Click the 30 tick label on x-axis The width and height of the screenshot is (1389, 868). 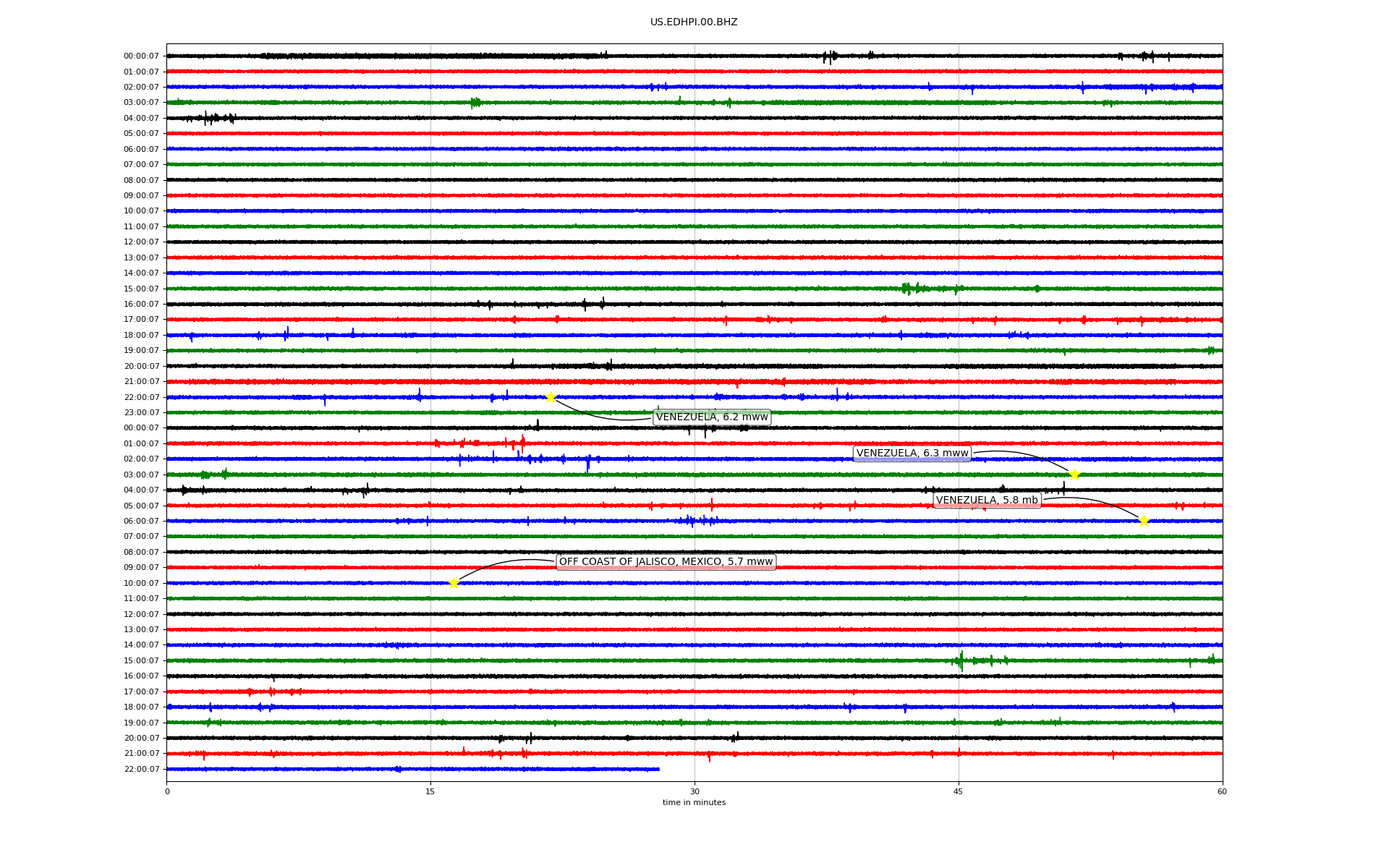click(x=694, y=791)
